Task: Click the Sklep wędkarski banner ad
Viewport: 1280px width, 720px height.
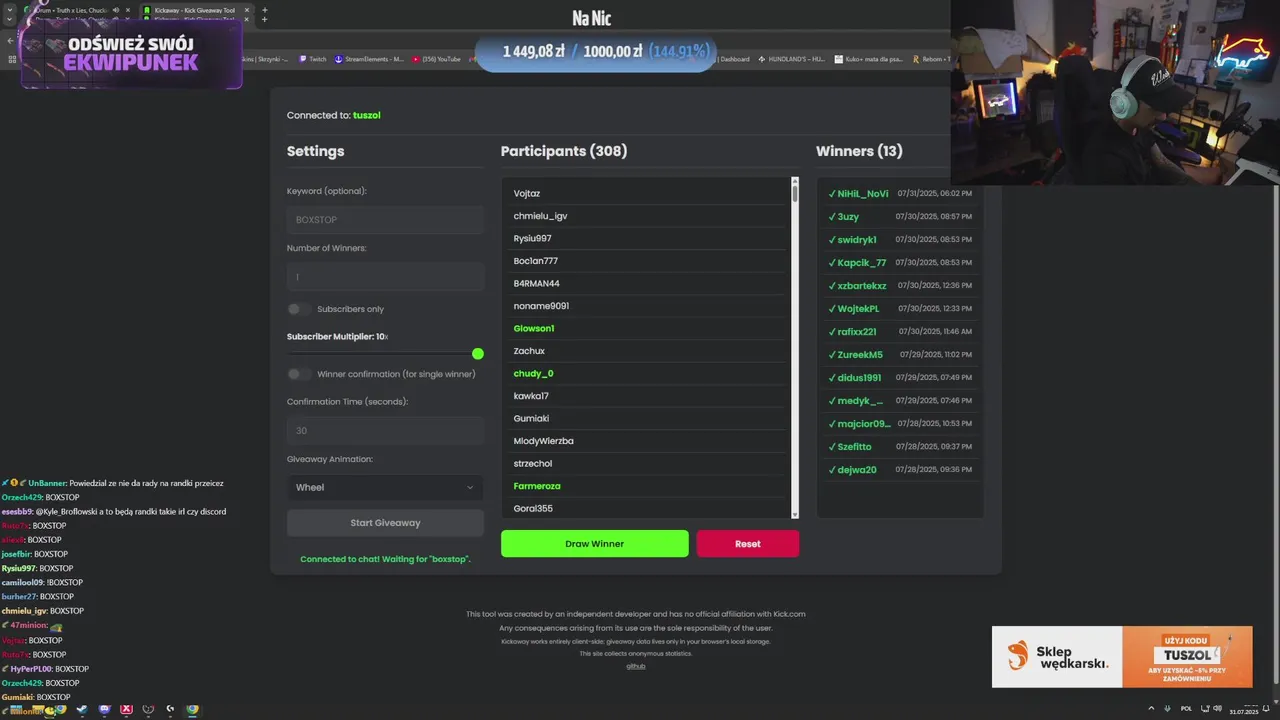Action: tap(1122, 657)
